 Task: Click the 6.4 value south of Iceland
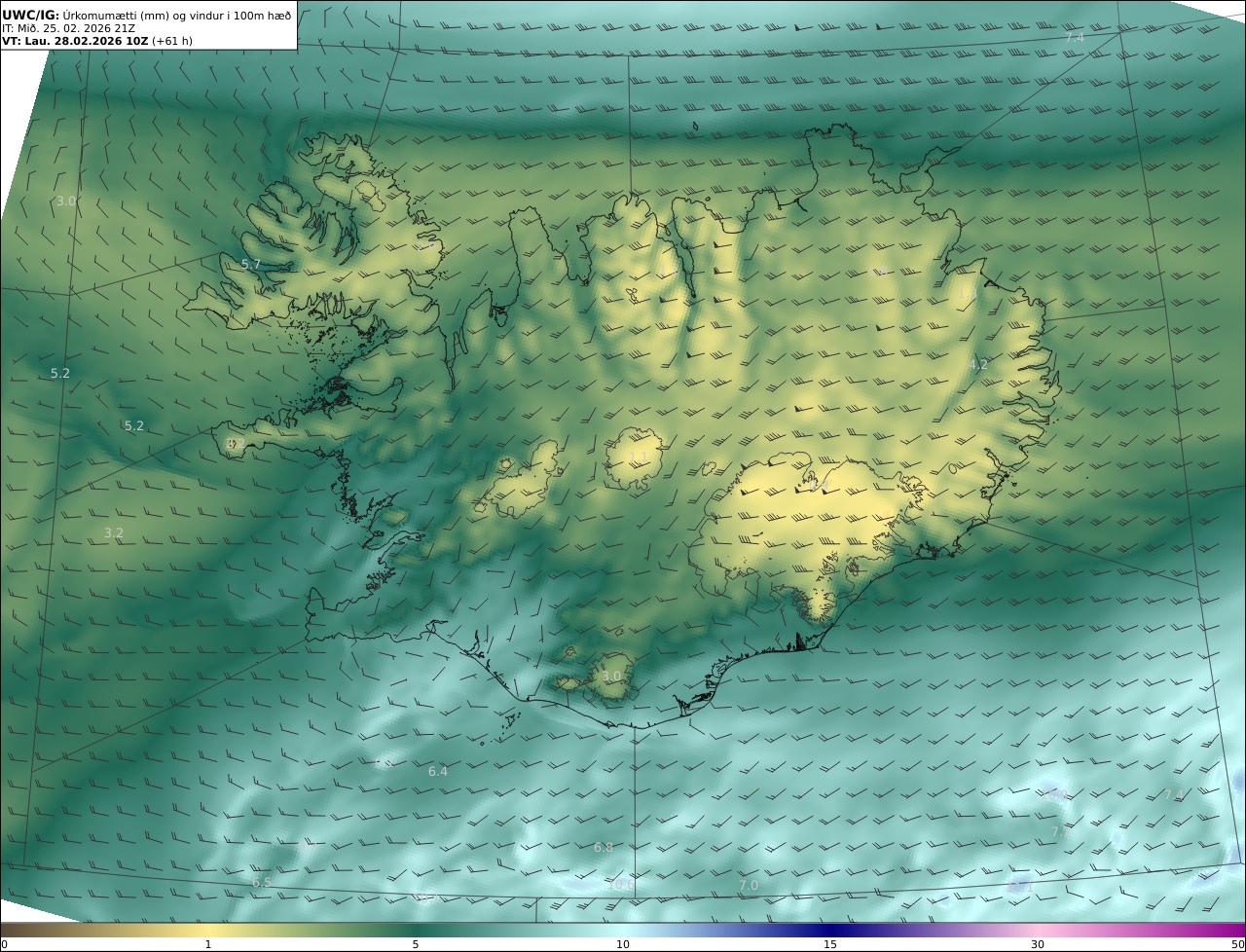438,771
